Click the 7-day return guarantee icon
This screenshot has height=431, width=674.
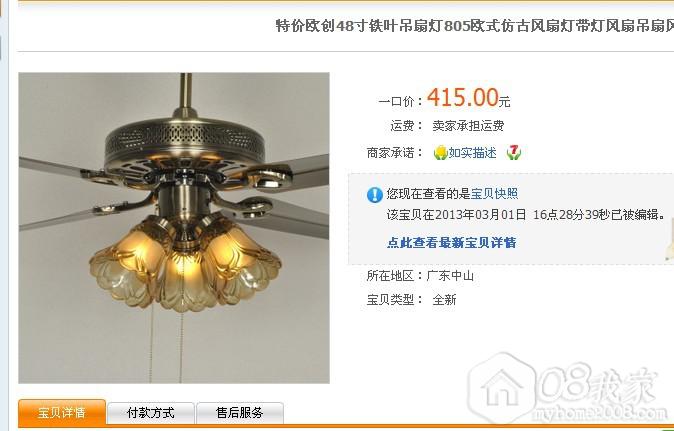pyautogui.click(x=513, y=152)
